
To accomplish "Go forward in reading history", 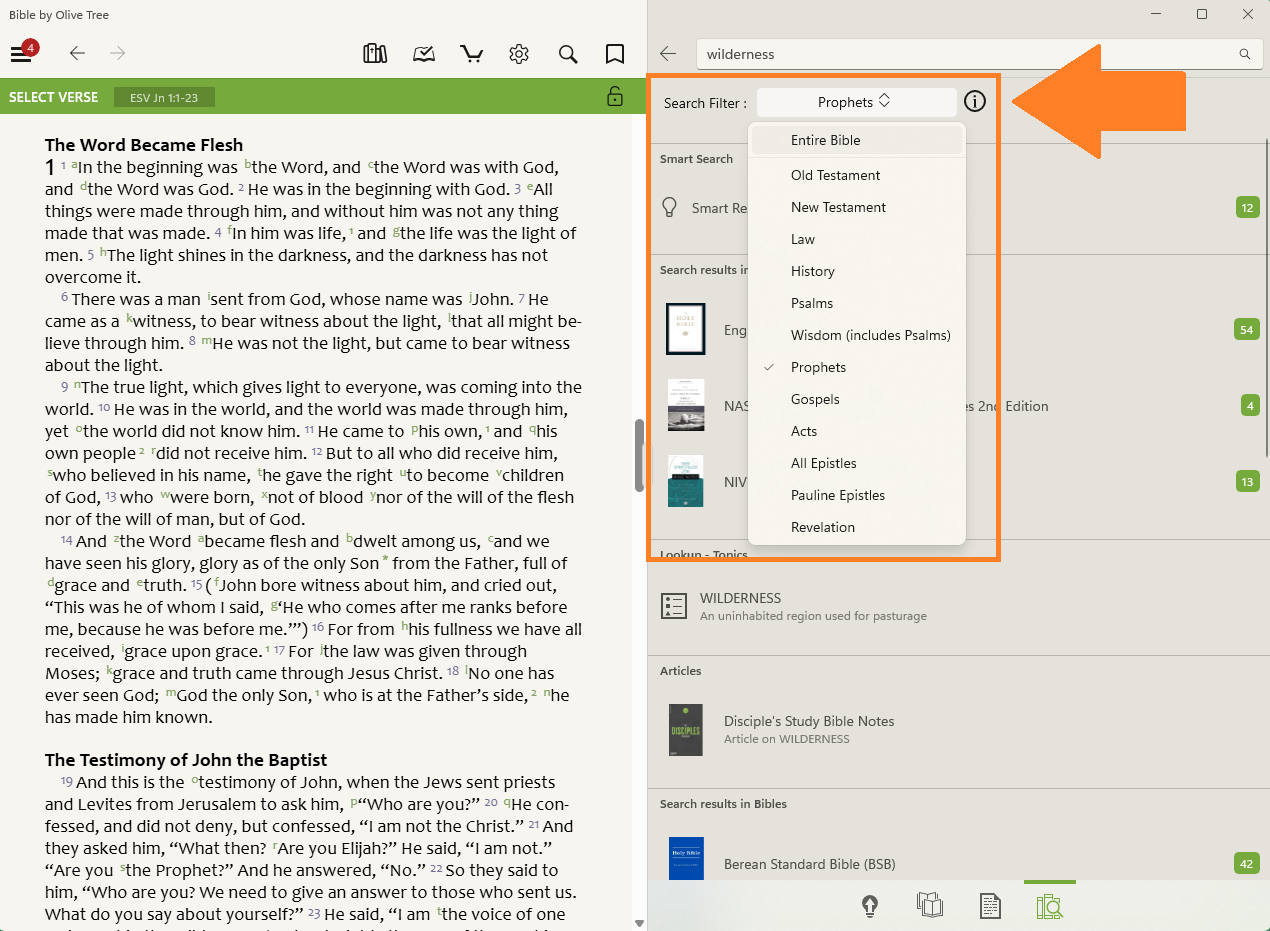I will tap(118, 53).
